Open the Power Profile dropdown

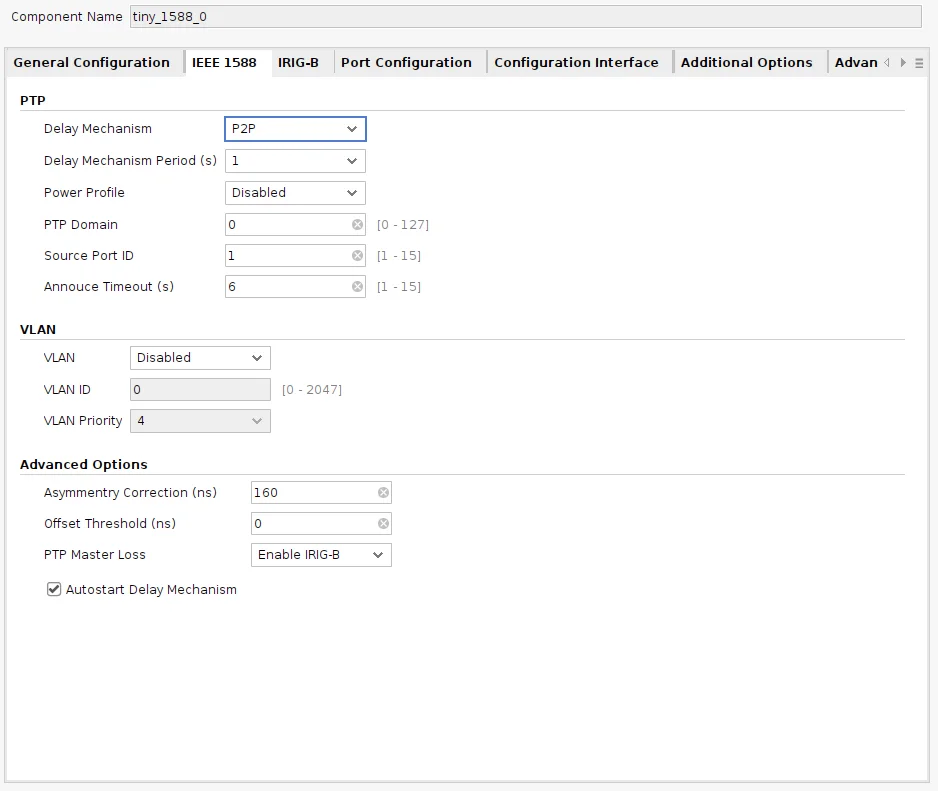(295, 193)
